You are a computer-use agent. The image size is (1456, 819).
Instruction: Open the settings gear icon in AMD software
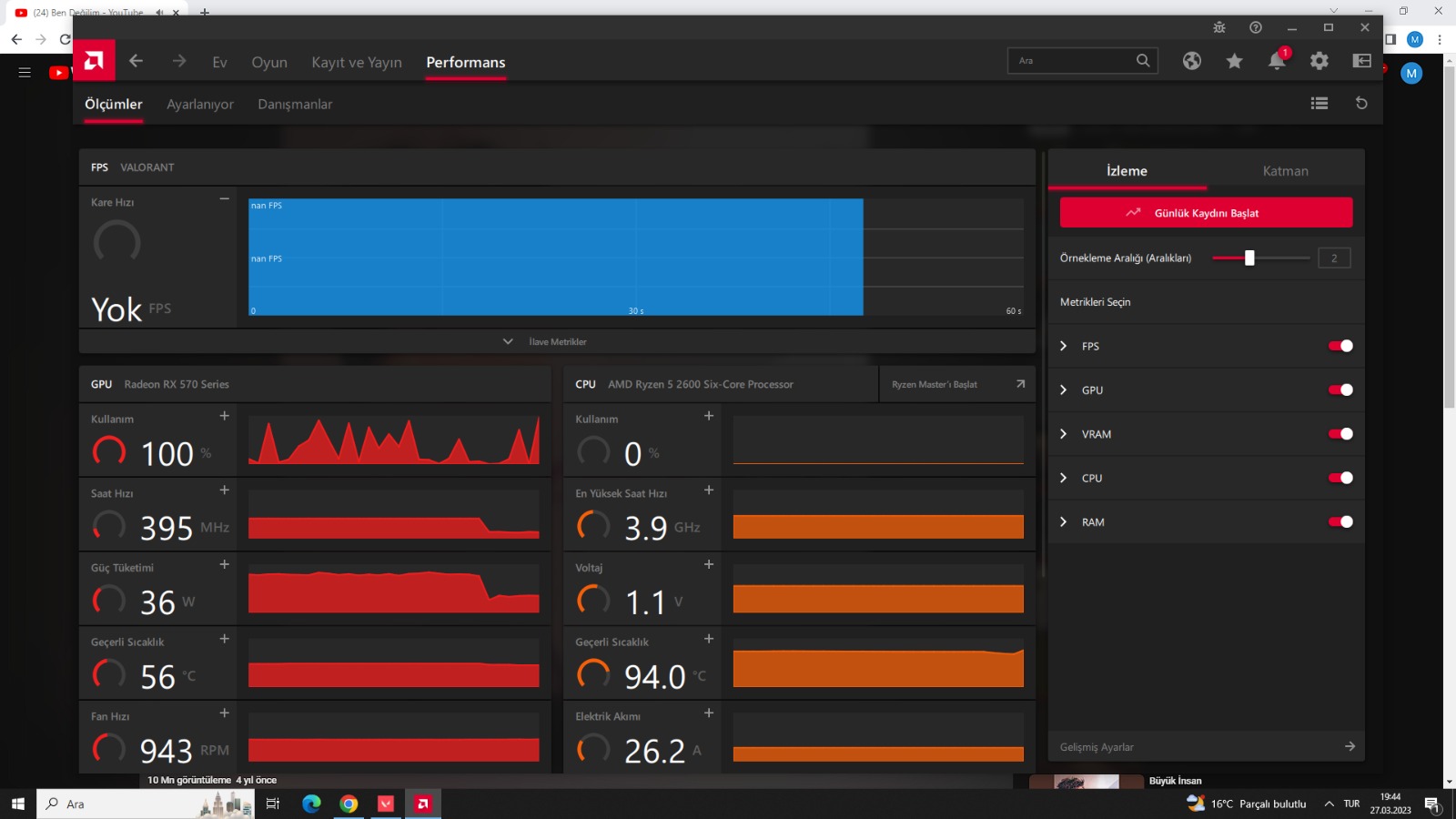(1319, 61)
